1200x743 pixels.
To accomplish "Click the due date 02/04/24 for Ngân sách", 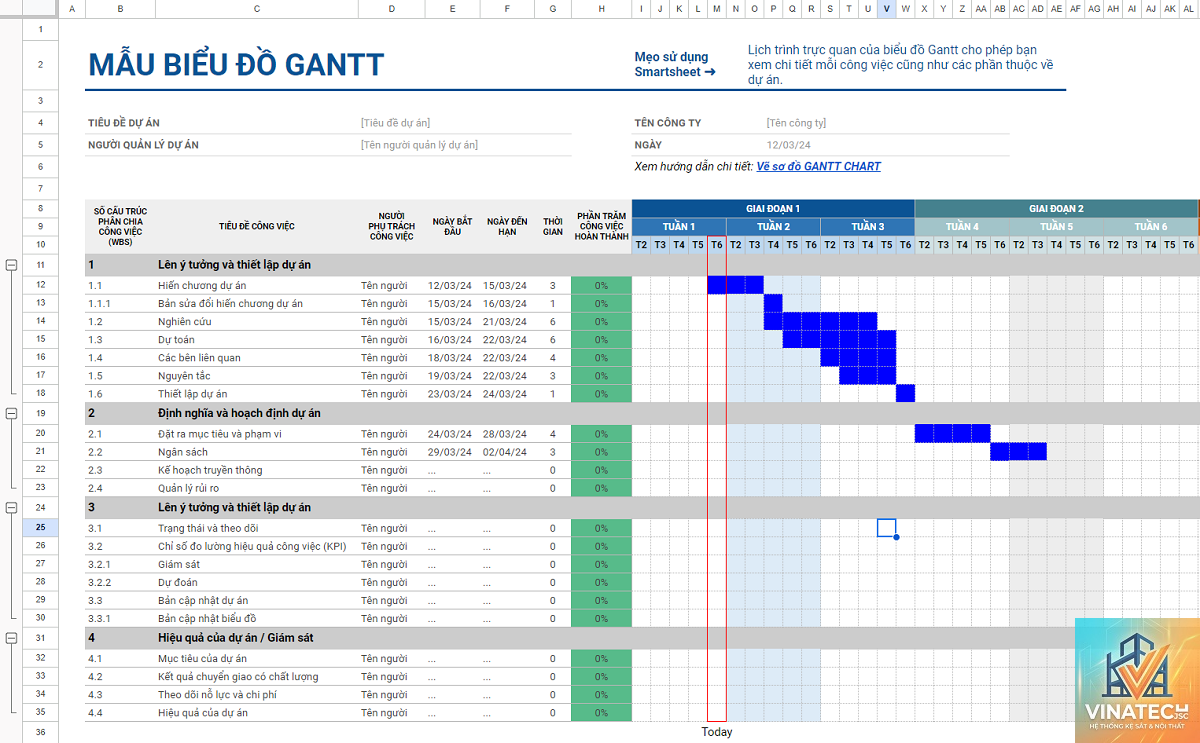I will 505,452.
